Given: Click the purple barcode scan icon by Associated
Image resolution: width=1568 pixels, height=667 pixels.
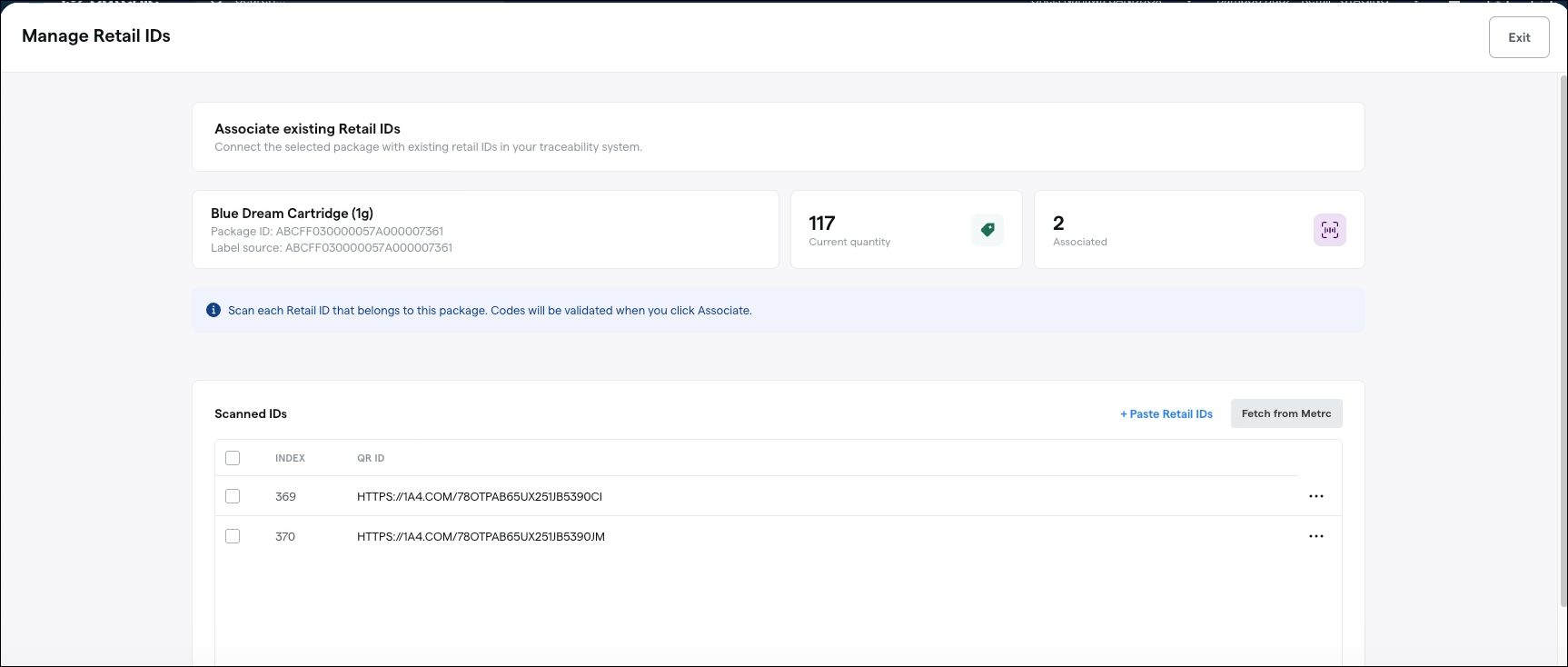Looking at the screenshot, I should click(1330, 230).
